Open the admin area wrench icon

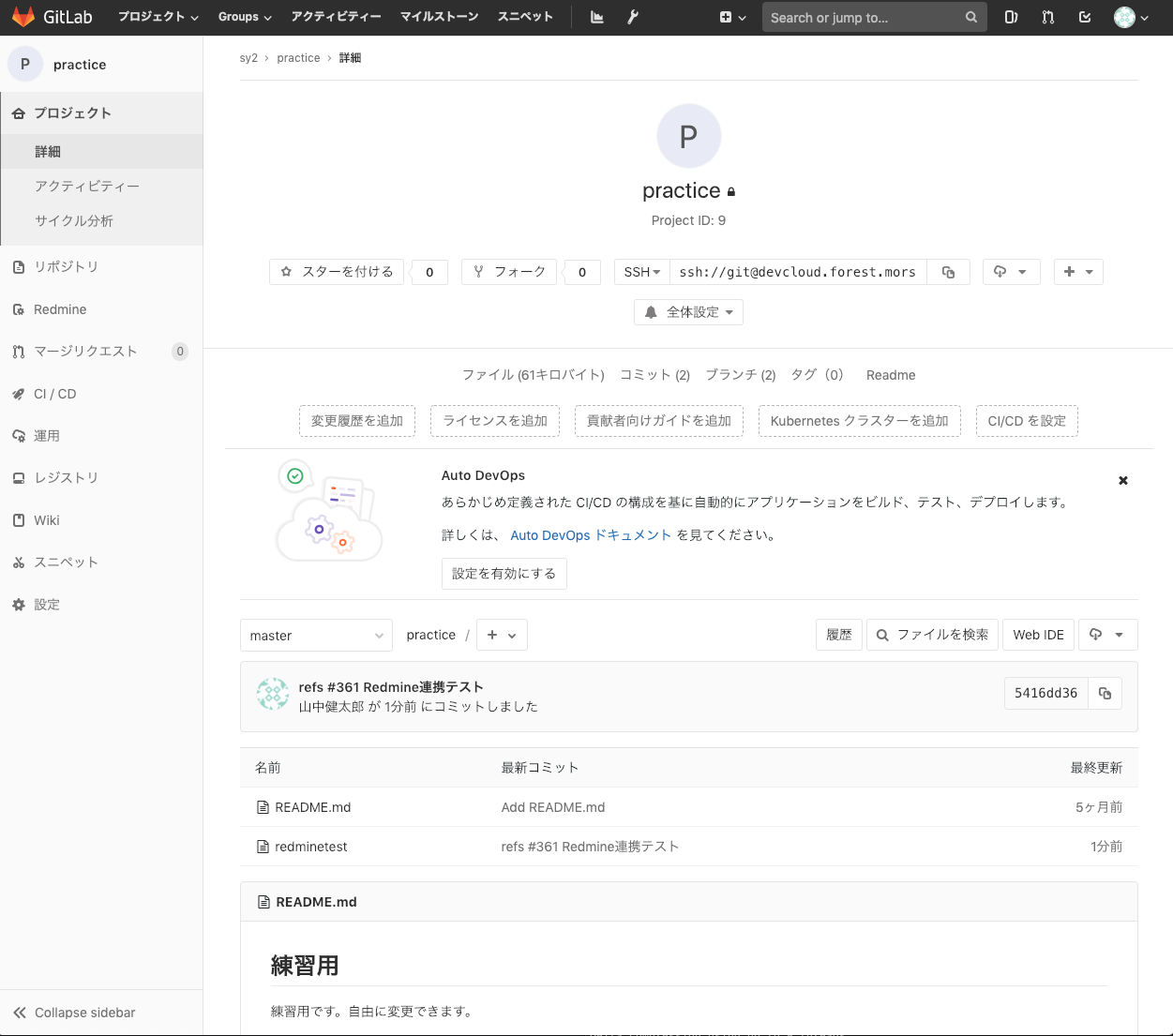tap(633, 17)
